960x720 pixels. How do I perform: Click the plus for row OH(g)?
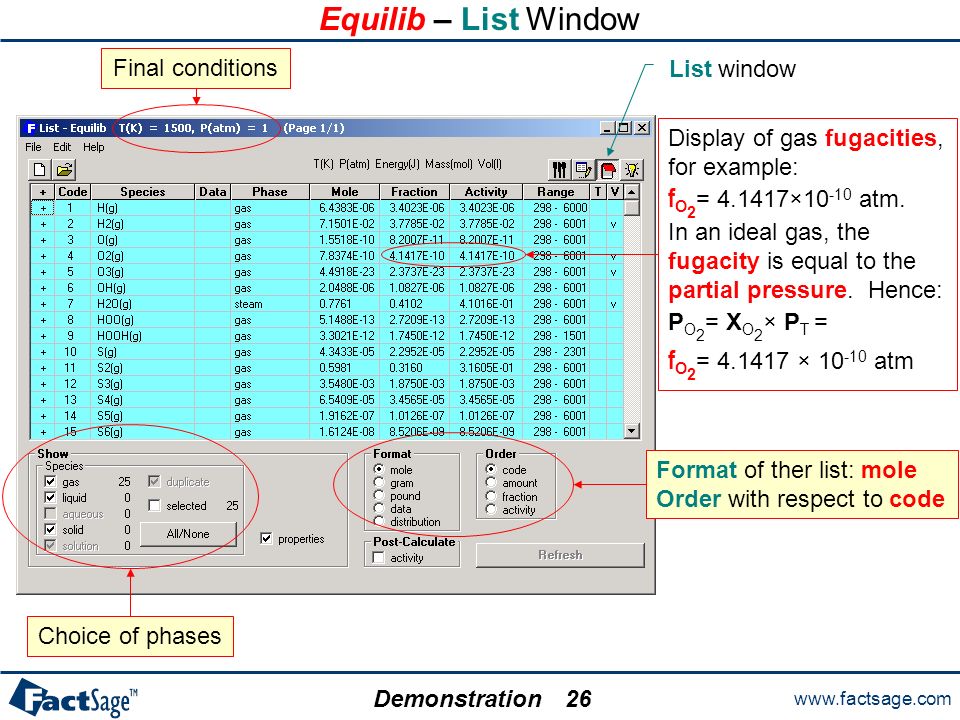tap(43, 288)
